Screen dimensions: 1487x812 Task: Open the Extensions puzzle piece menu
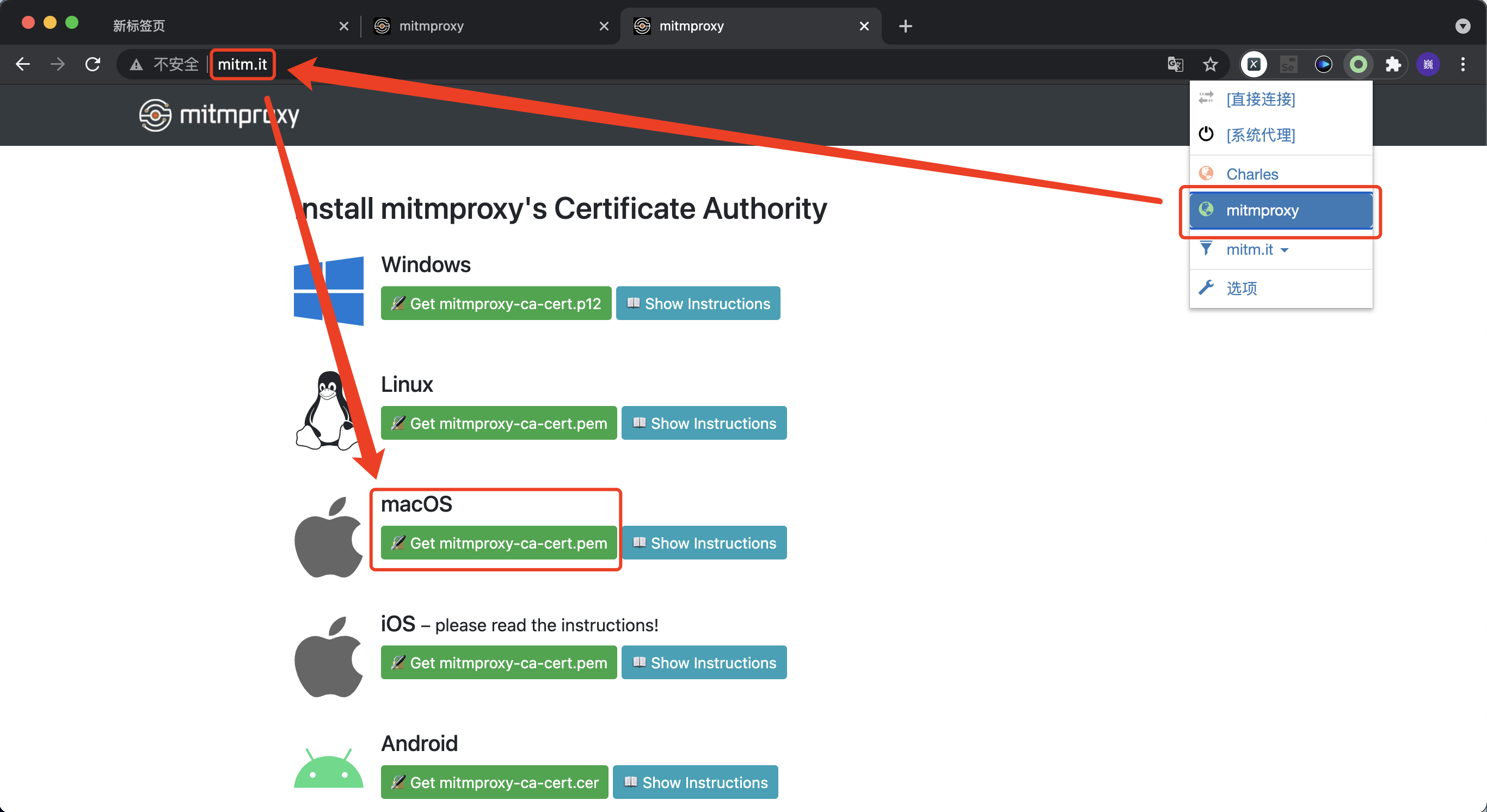coord(1393,64)
